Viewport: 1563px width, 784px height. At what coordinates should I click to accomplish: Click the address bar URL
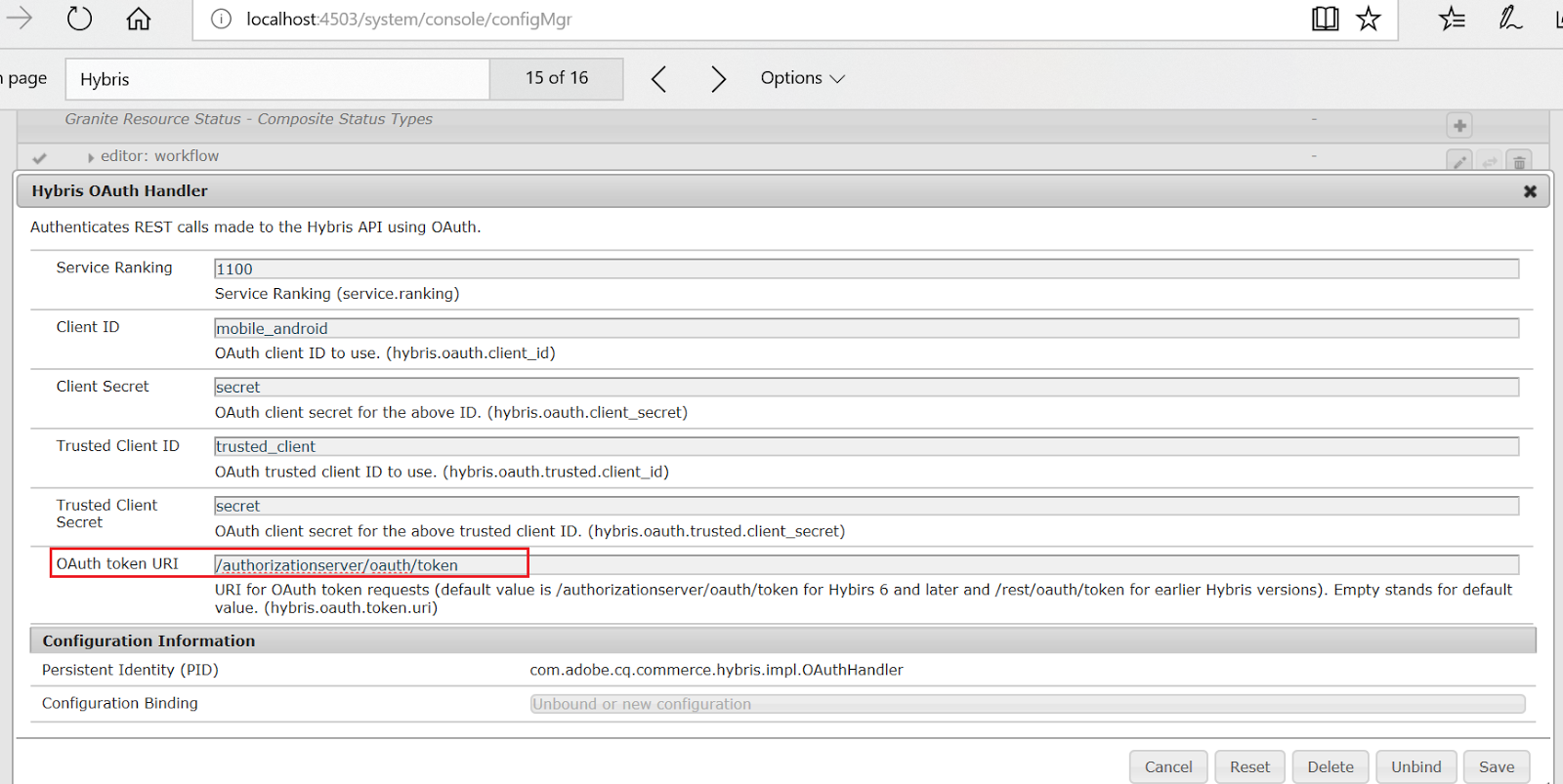[408, 20]
